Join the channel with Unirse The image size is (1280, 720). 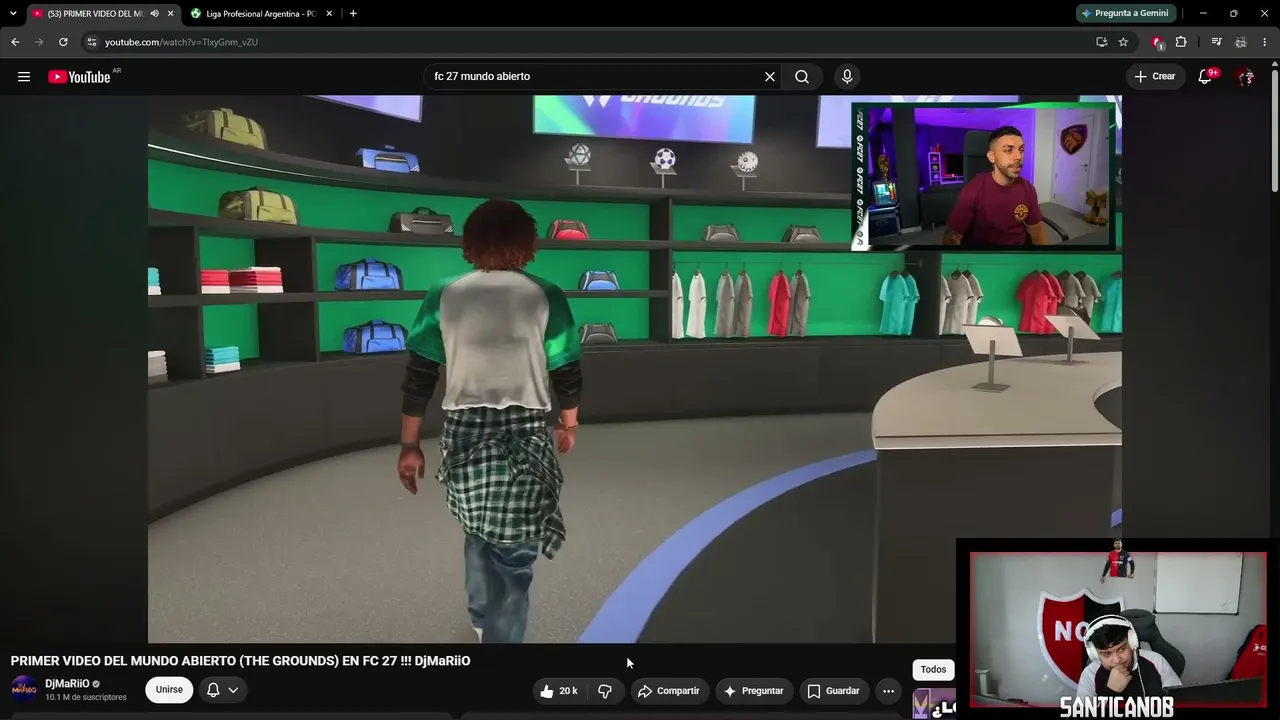click(169, 690)
